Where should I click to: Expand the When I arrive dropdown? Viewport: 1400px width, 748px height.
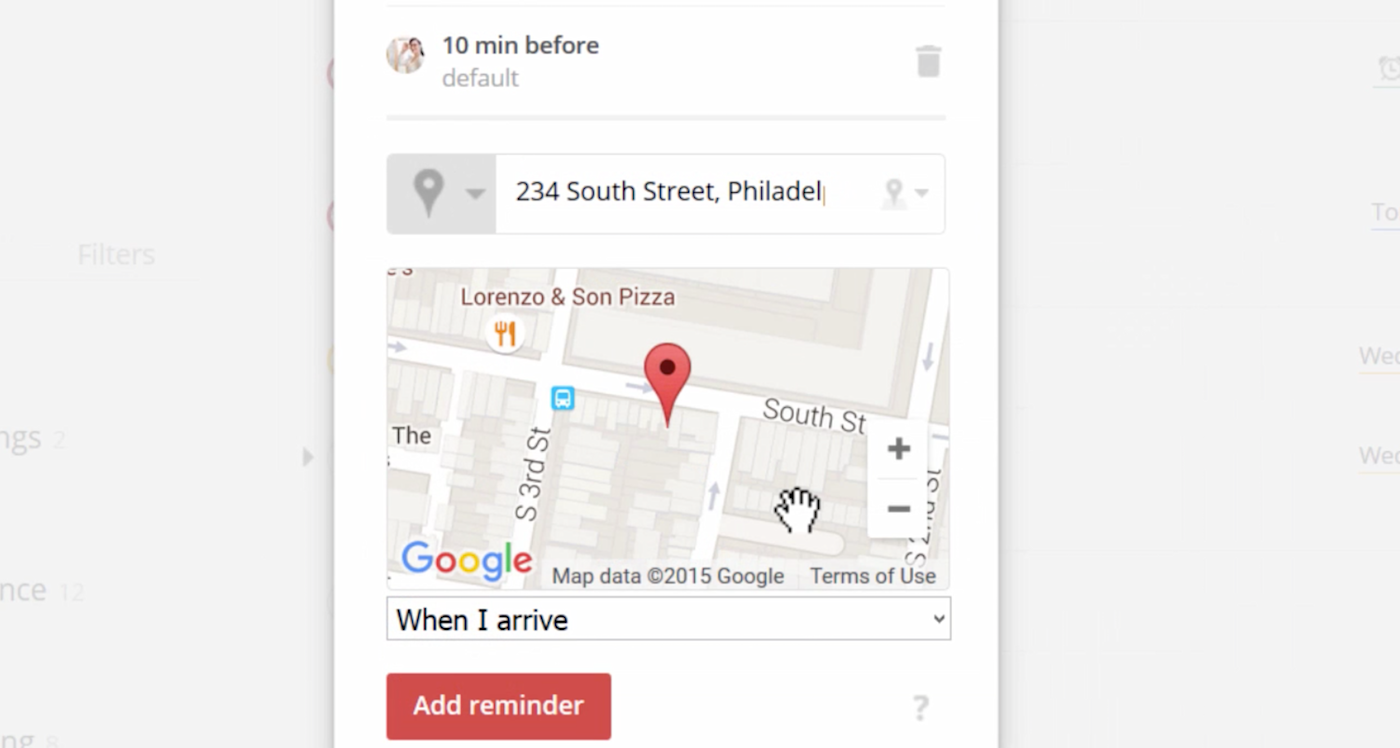[x=669, y=619]
